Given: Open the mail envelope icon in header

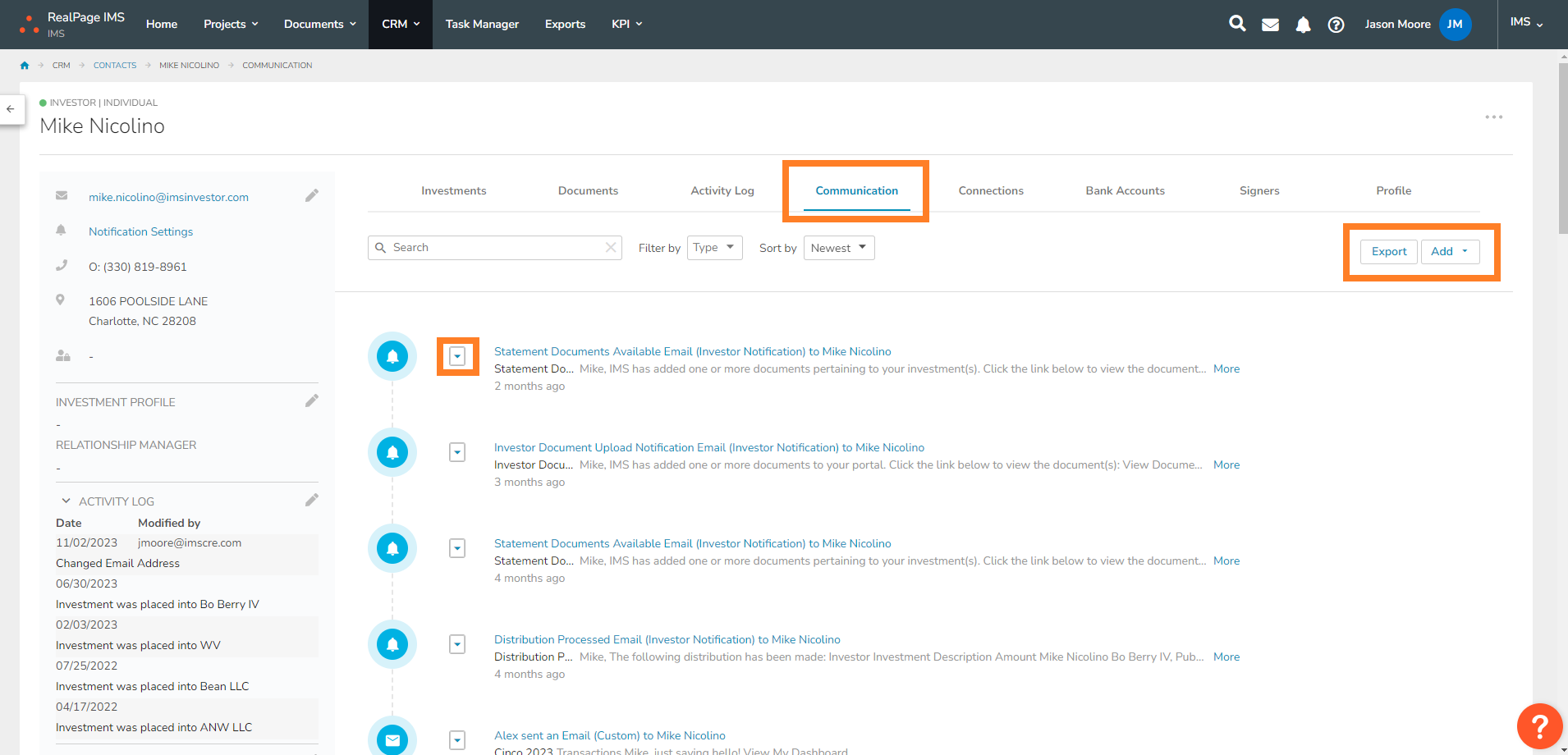Looking at the screenshot, I should pos(1270,25).
